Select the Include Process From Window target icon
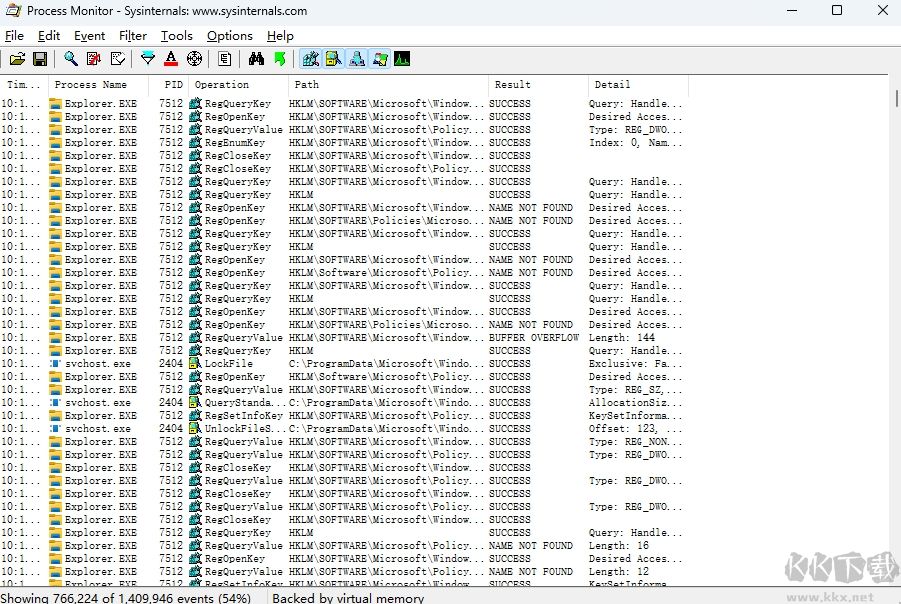 (194, 59)
